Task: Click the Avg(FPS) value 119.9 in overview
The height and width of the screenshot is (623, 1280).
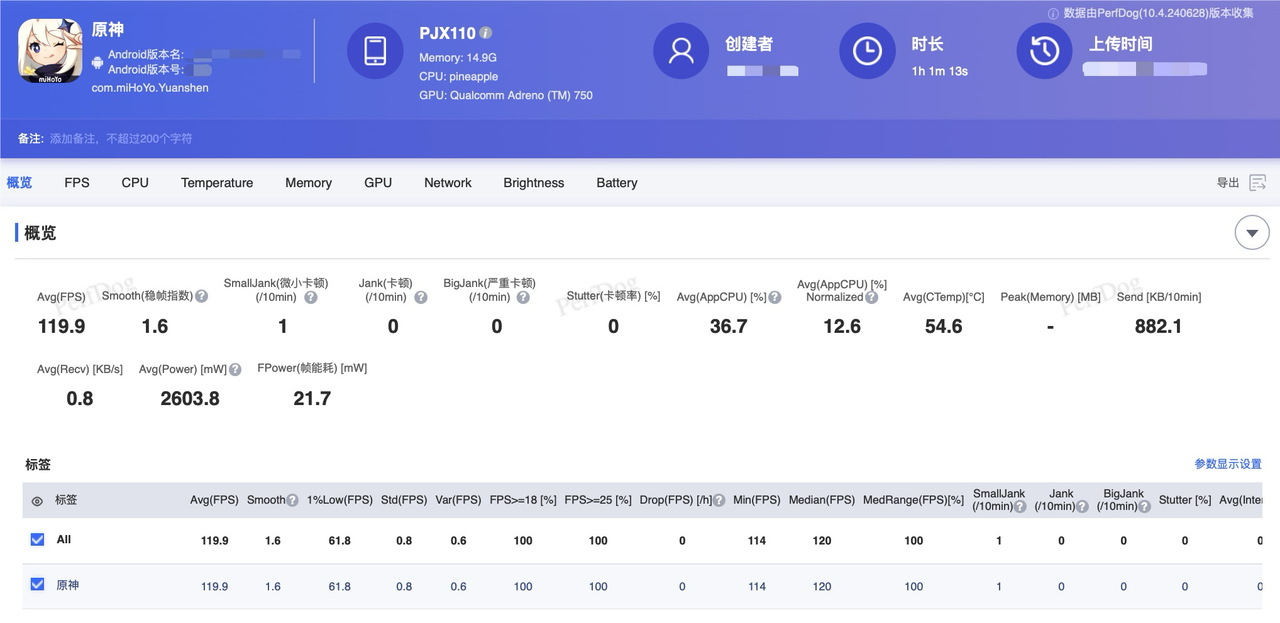Action: coord(61,326)
